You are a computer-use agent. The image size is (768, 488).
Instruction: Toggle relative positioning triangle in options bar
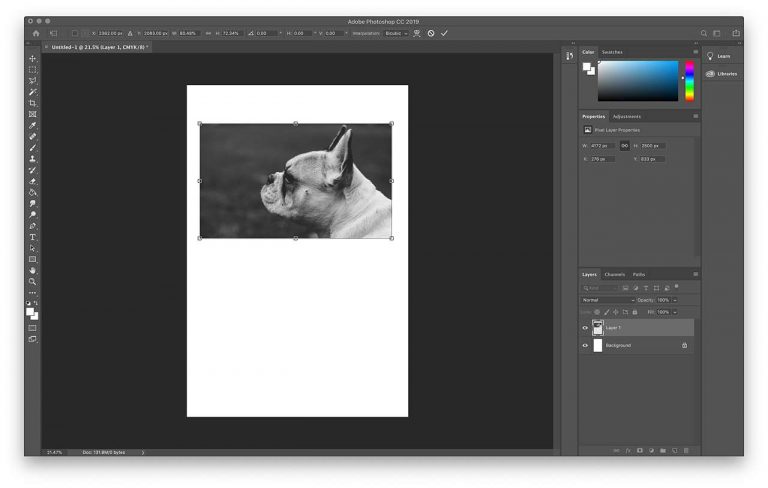130,33
